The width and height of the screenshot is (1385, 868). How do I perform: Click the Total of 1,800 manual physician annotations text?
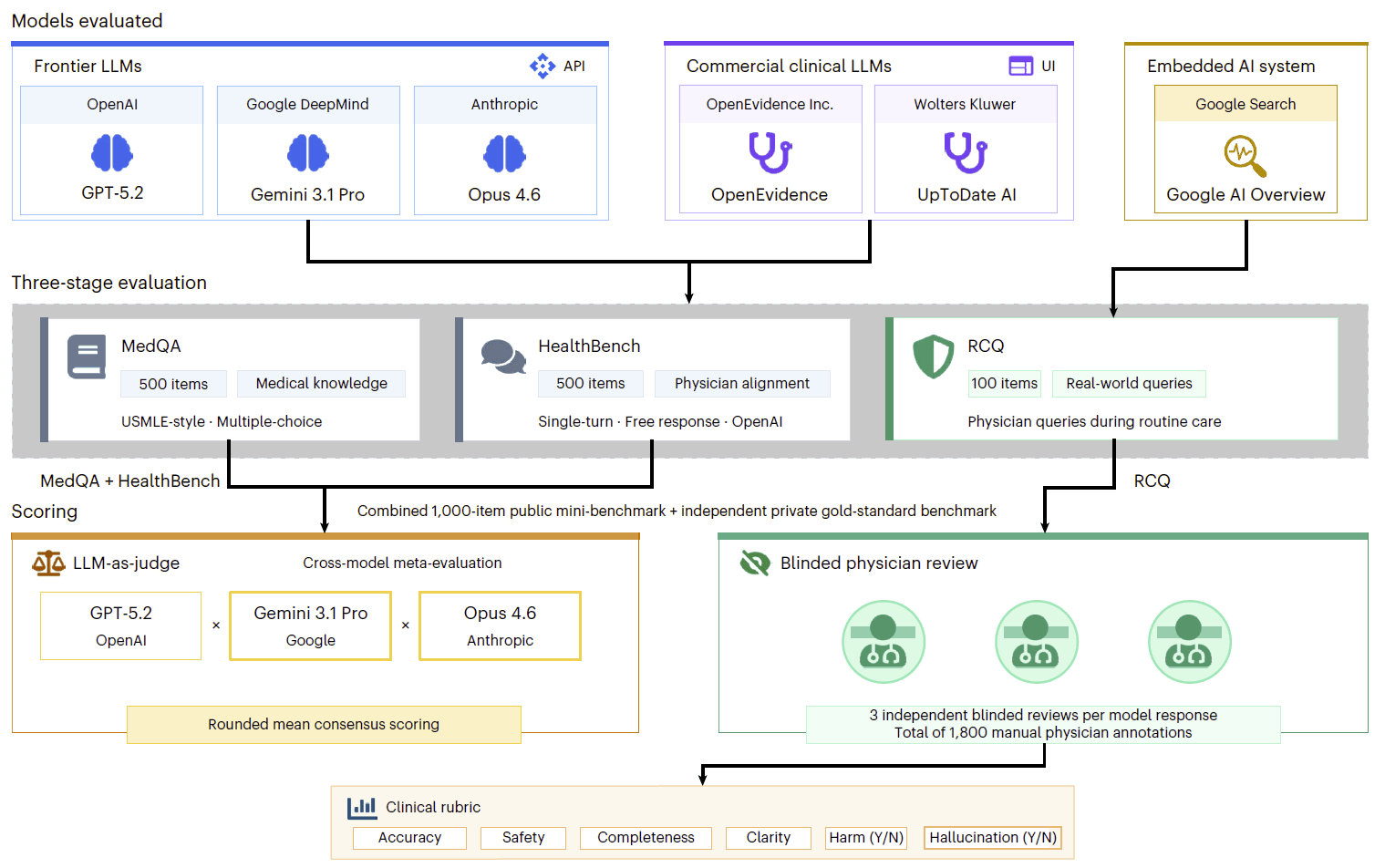1043,733
